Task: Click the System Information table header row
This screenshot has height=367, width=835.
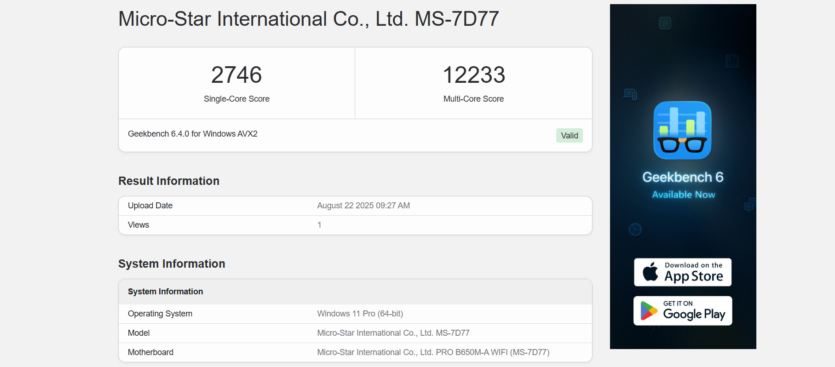Action: tap(355, 291)
